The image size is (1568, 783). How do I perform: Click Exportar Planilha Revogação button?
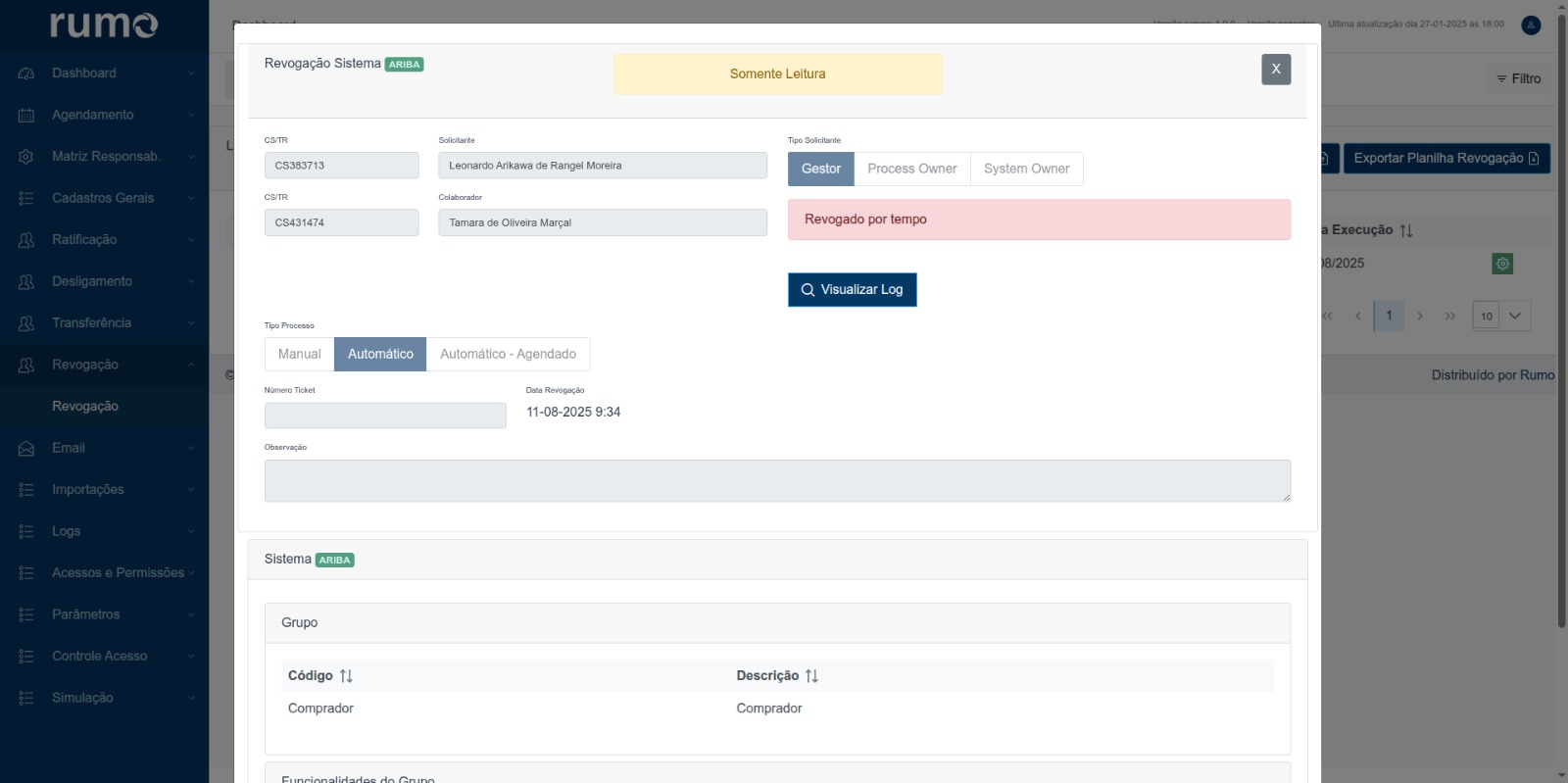coord(1445,159)
